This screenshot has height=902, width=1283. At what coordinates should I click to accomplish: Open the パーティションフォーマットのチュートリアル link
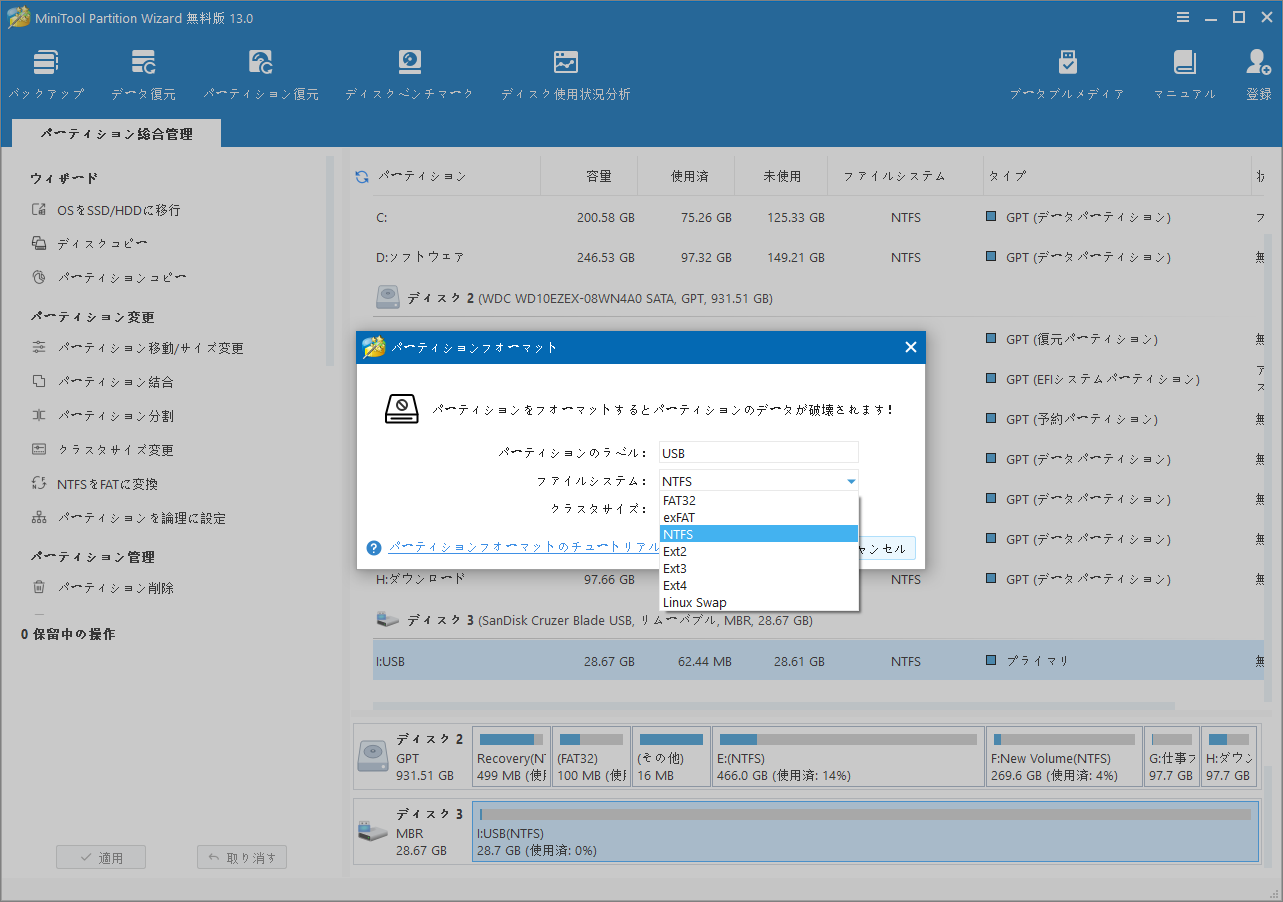pos(523,548)
